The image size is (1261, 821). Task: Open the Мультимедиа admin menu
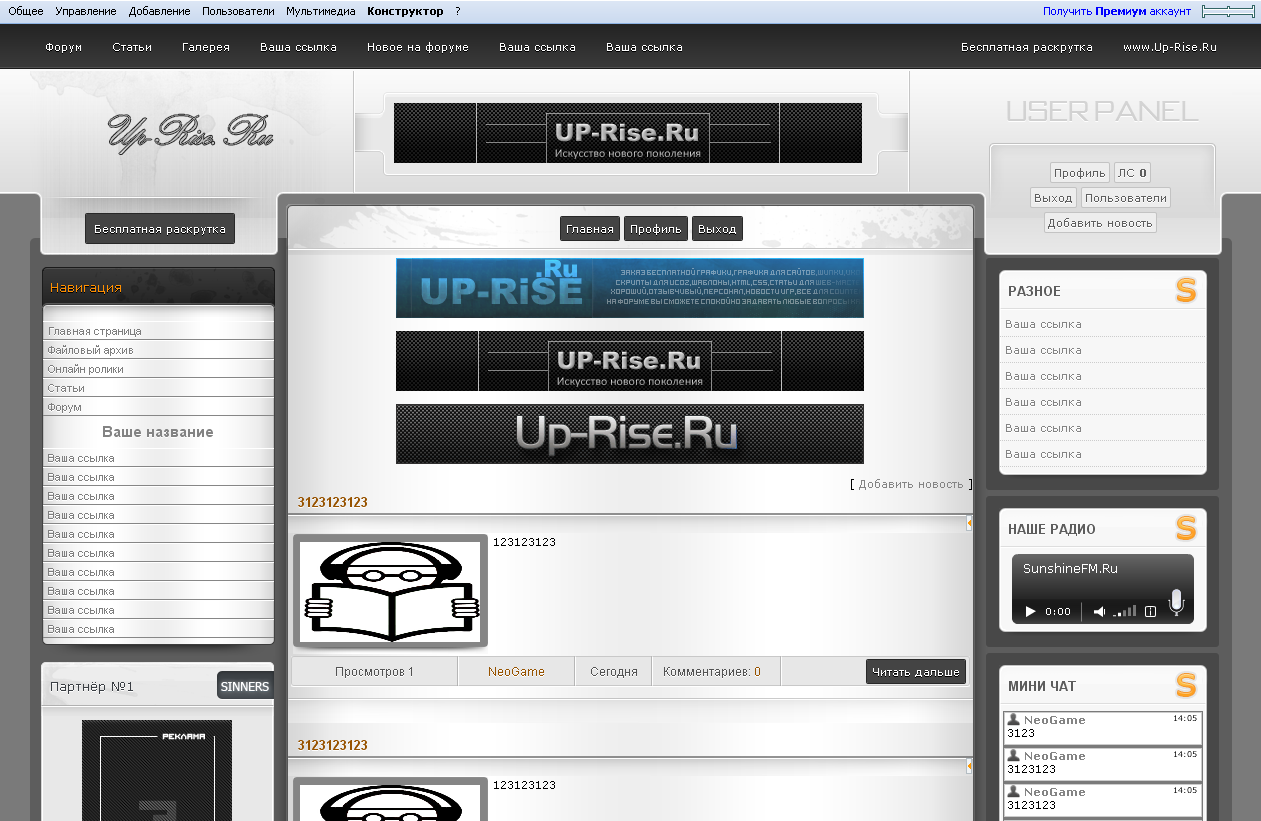click(320, 11)
